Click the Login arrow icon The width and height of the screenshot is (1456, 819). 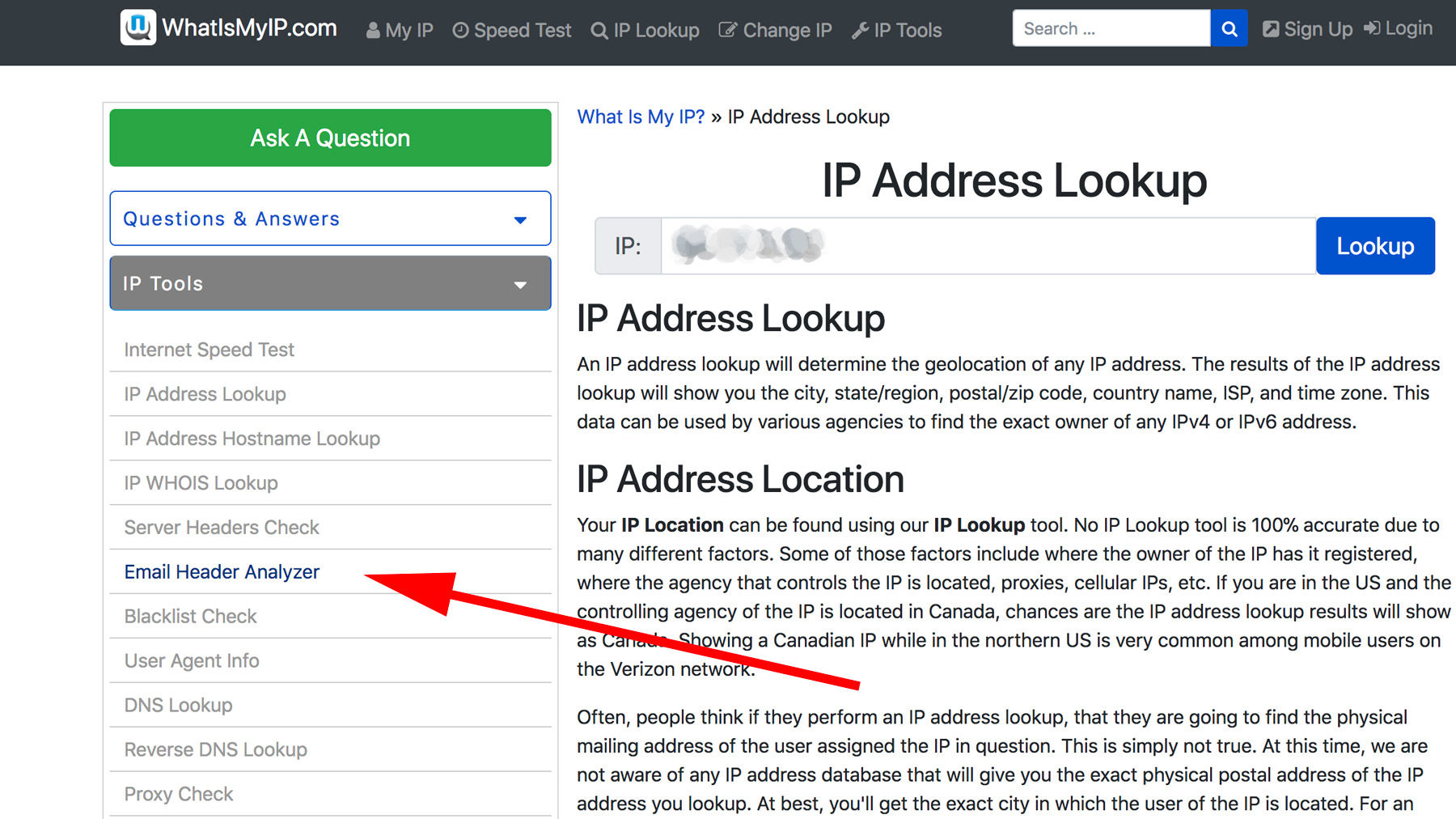(1372, 28)
